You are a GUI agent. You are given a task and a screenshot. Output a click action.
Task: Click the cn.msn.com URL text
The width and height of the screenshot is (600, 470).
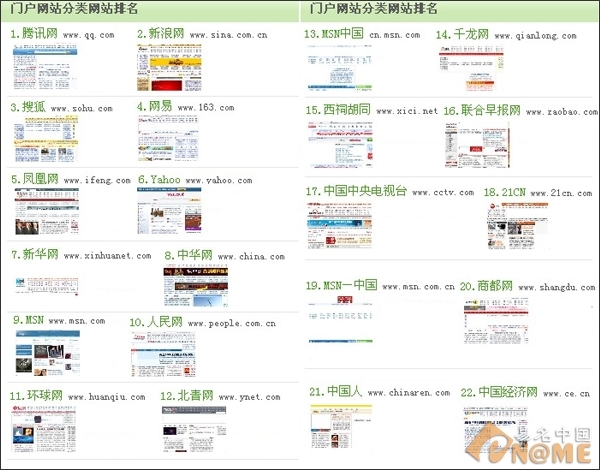point(395,35)
